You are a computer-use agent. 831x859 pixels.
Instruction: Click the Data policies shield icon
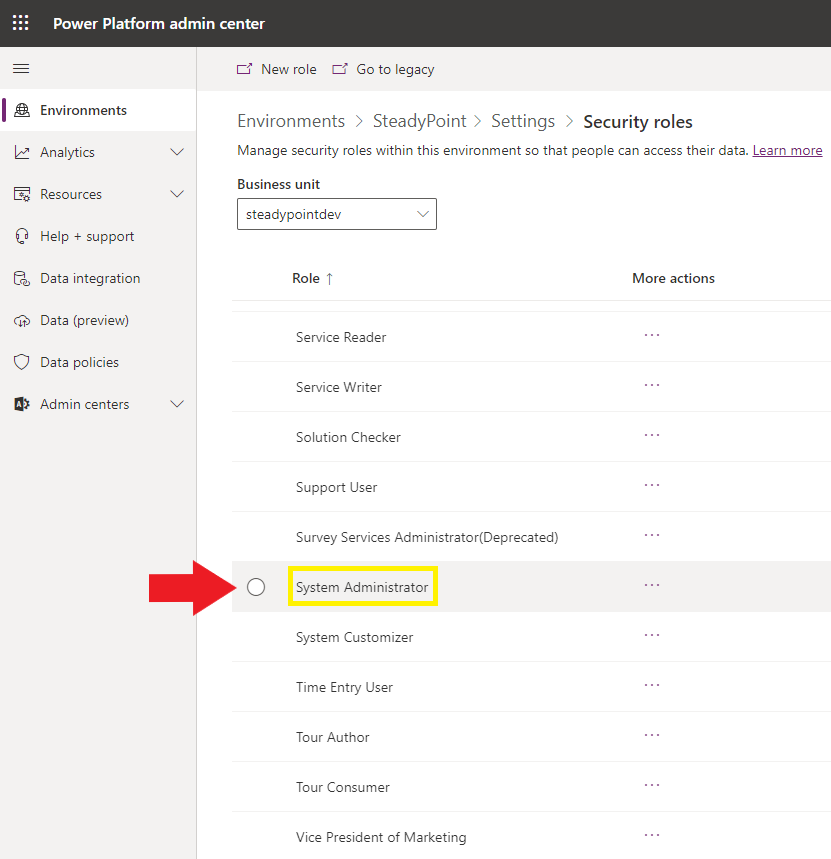click(22, 362)
